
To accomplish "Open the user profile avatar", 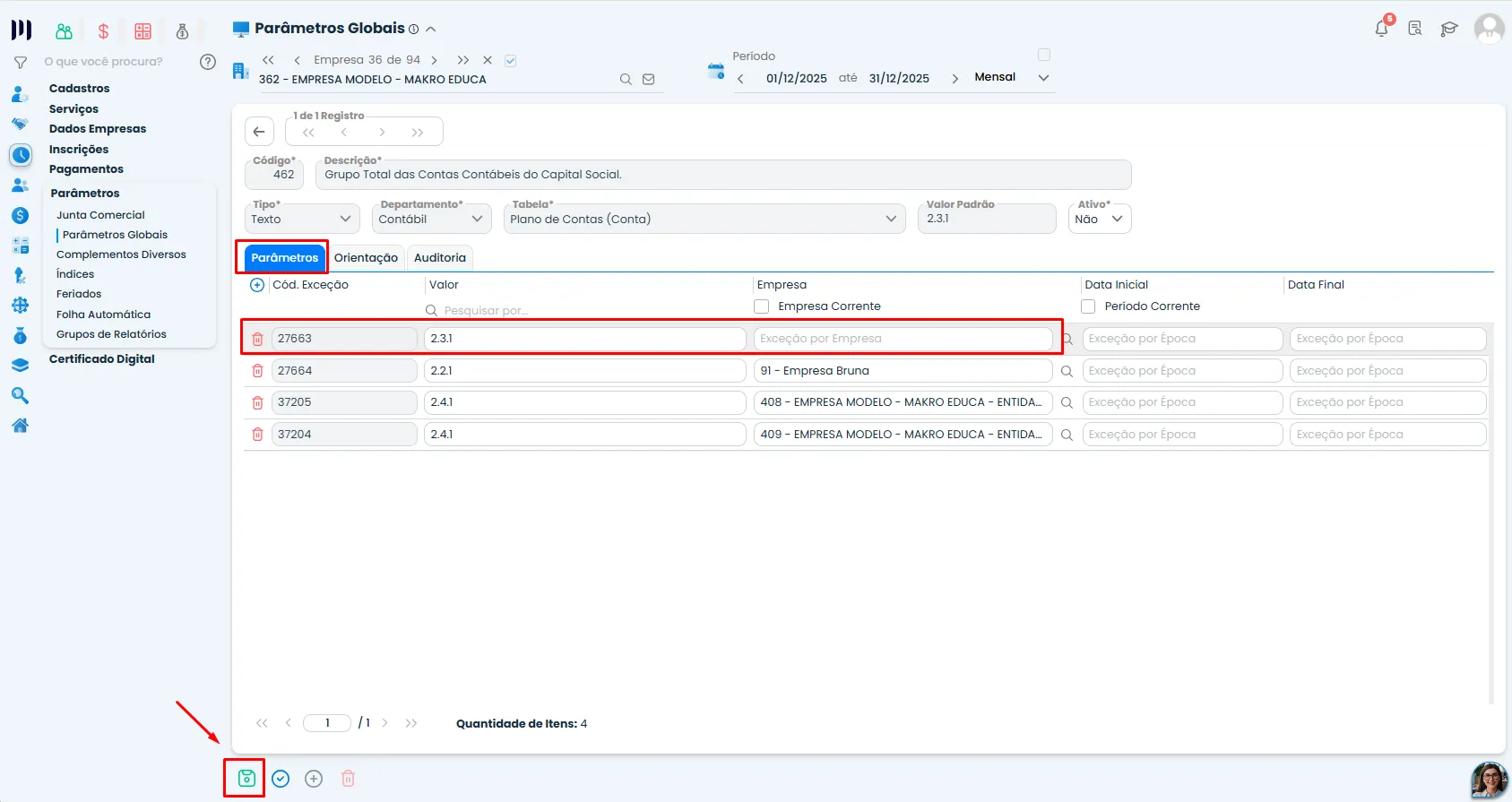I will 1489,29.
